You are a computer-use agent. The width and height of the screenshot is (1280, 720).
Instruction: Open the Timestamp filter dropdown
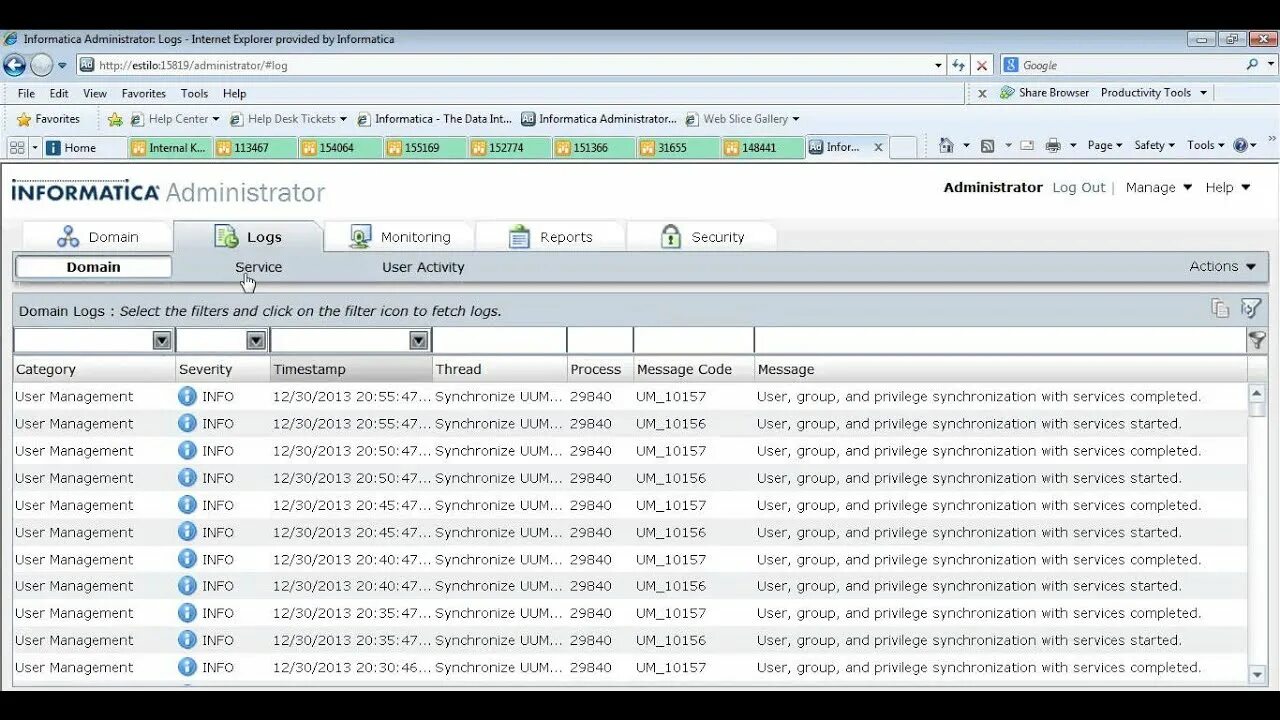[x=419, y=341]
